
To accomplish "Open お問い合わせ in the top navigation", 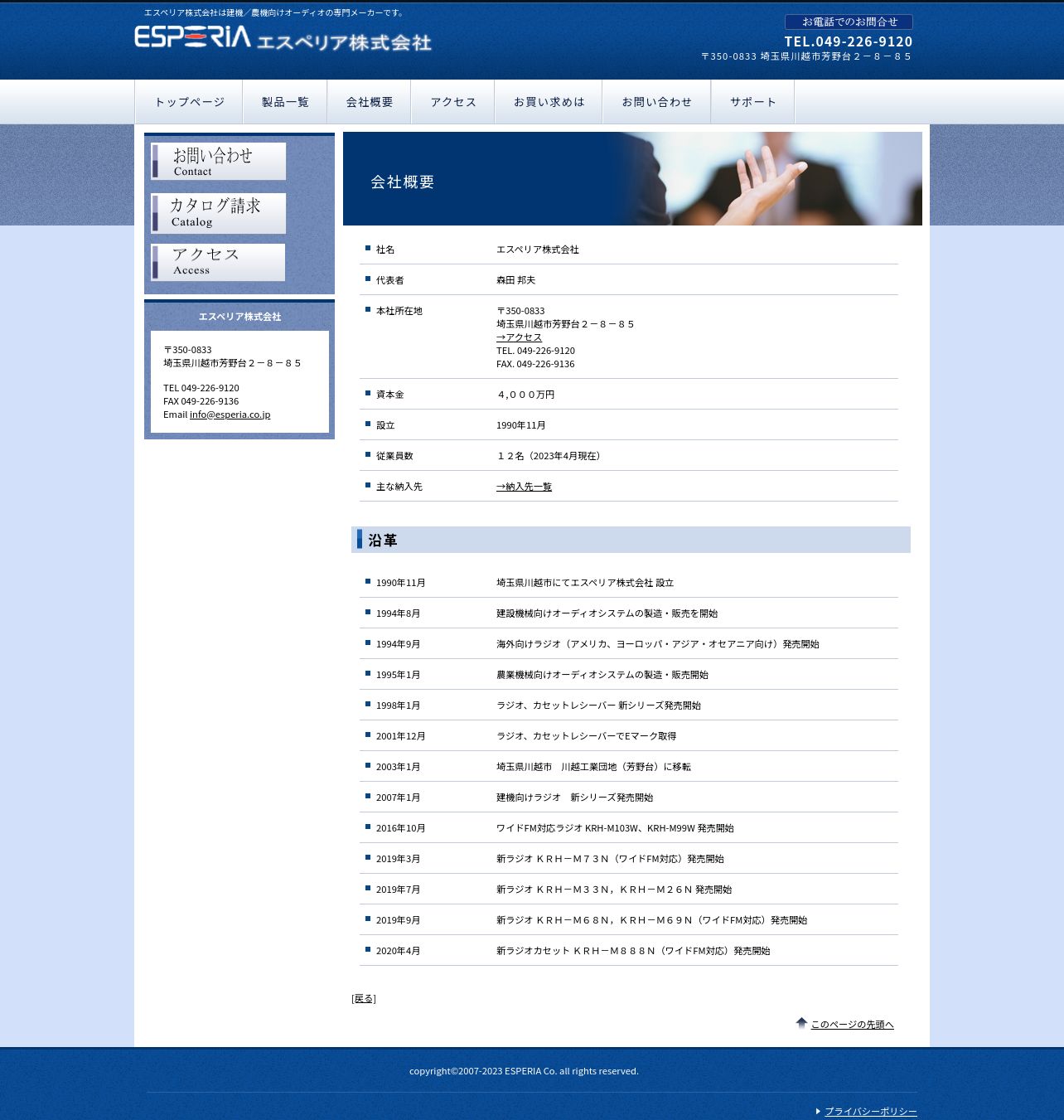I will (x=656, y=102).
